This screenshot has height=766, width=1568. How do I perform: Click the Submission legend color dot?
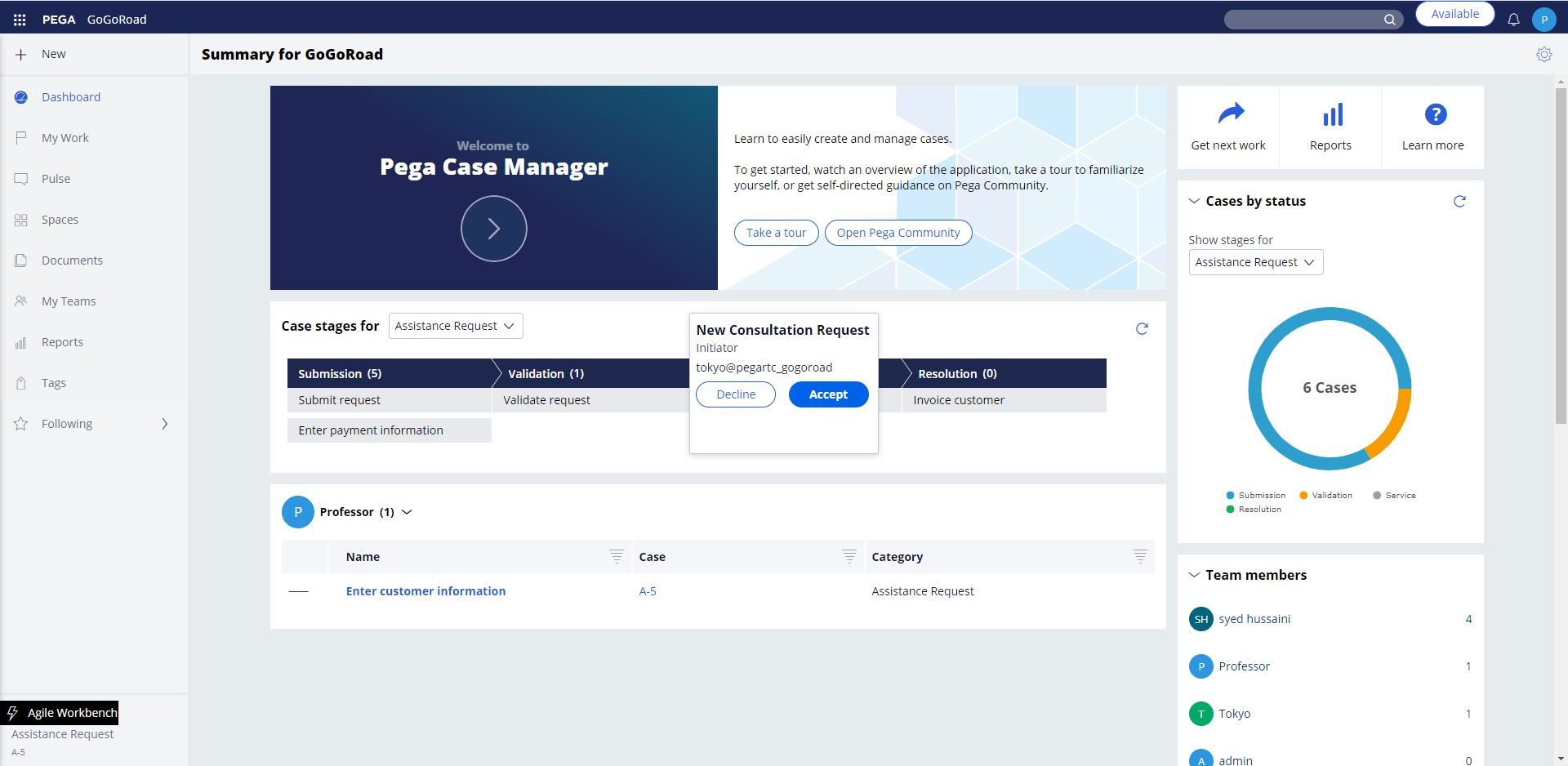coord(1230,496)
